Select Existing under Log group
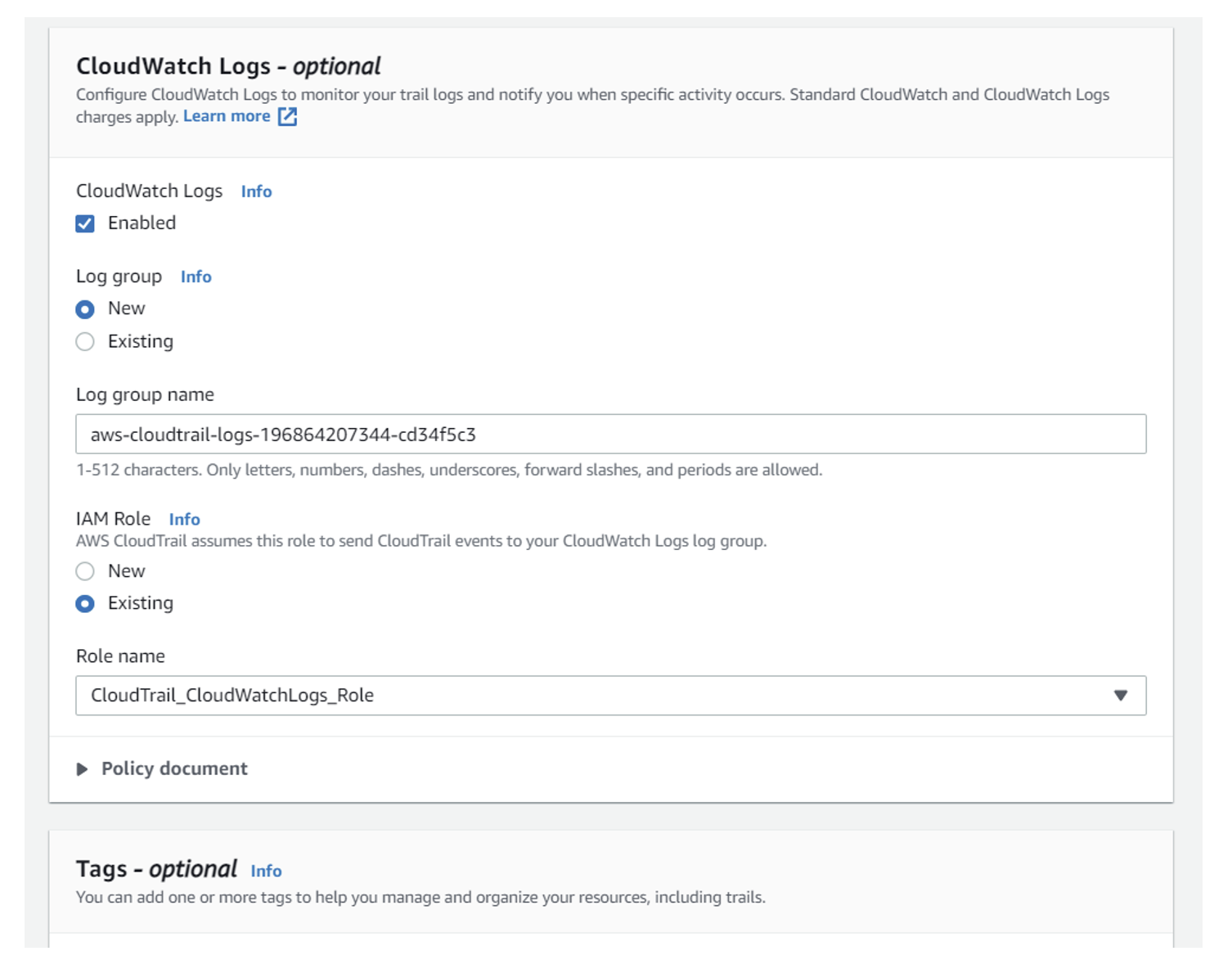Image resolution: width=1232 pixels, height=960 pixels. pos(85,342)
